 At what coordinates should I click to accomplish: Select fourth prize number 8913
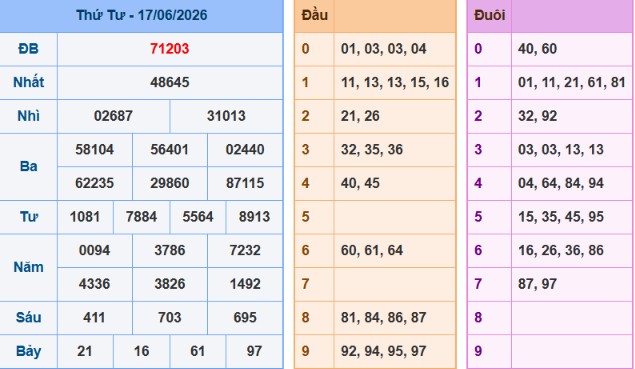(x=254, y=217)
